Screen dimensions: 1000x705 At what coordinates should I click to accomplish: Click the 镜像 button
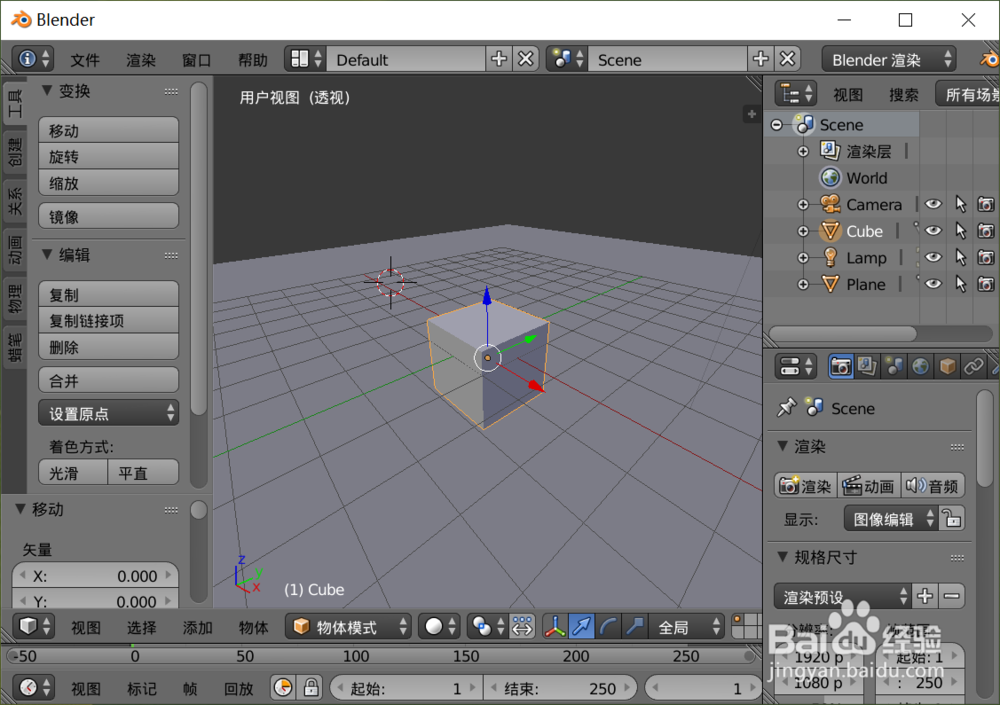pyautogui.click(x=108, y=216)
